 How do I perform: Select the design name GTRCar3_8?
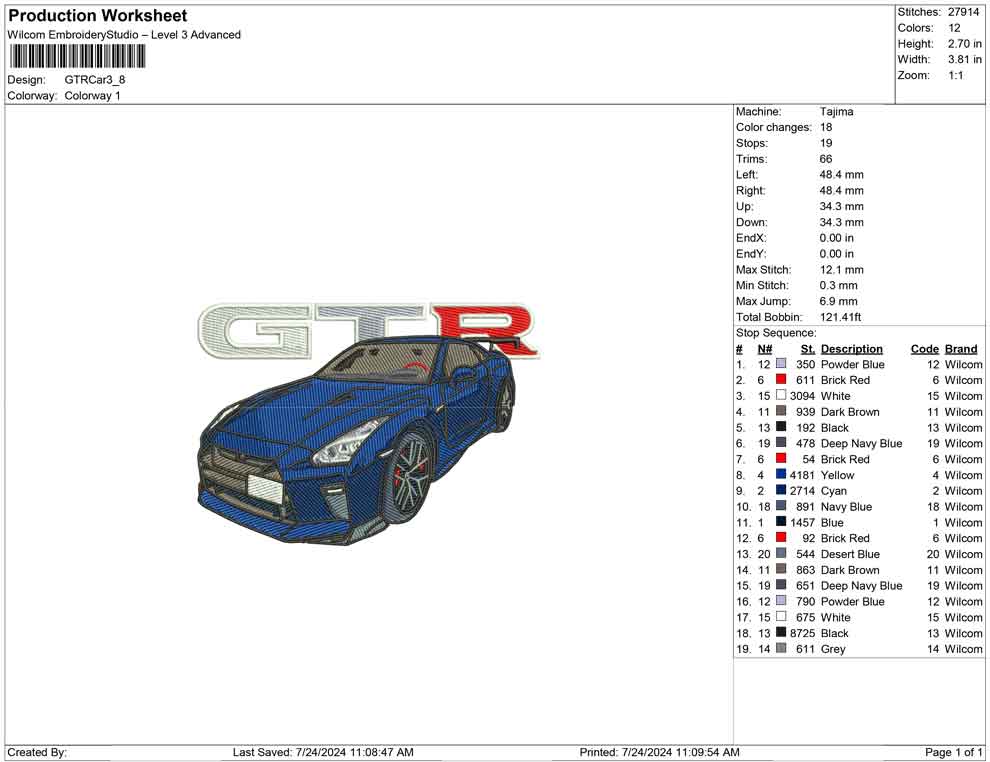pyautogui.click(x=95, y=79)
